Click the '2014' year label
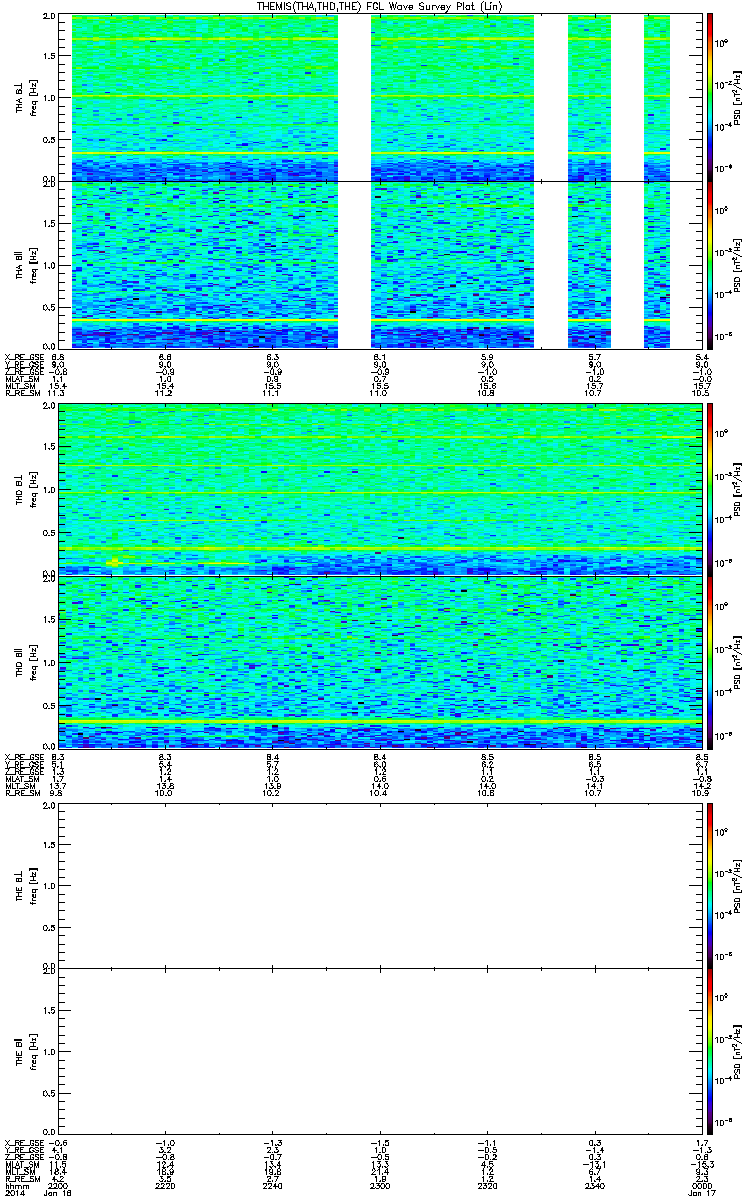Viewport: 750px width, 1200px height. click(14, 1194)
